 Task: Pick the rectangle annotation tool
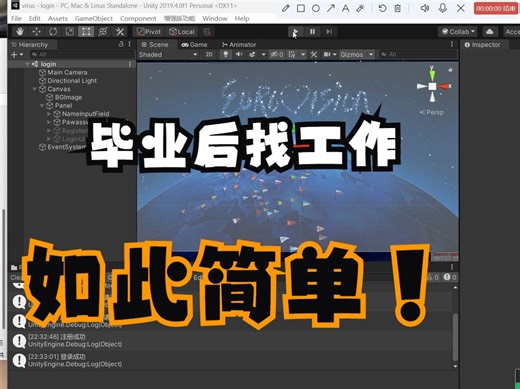coord(301,8)
